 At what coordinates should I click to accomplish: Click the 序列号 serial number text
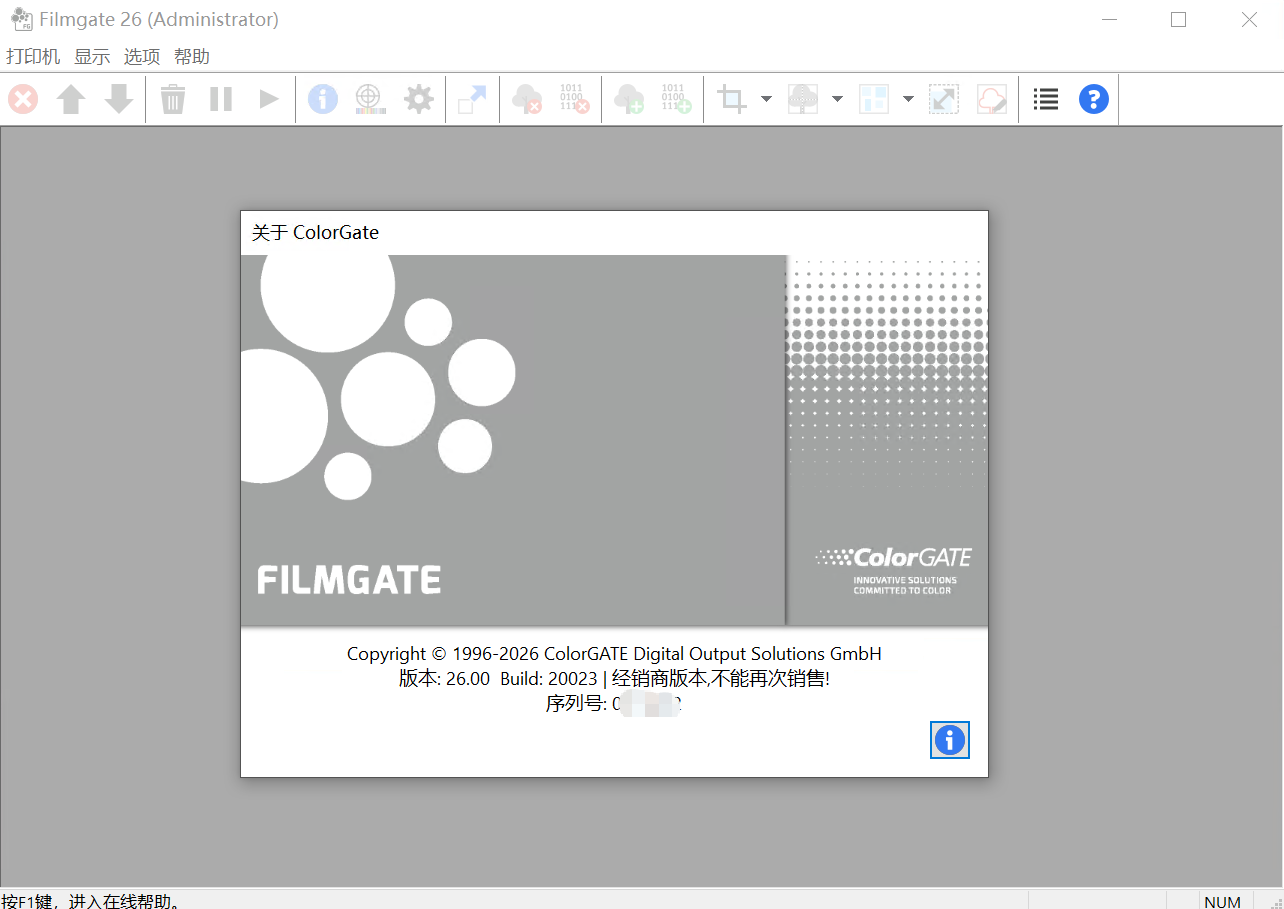(614, 704)
